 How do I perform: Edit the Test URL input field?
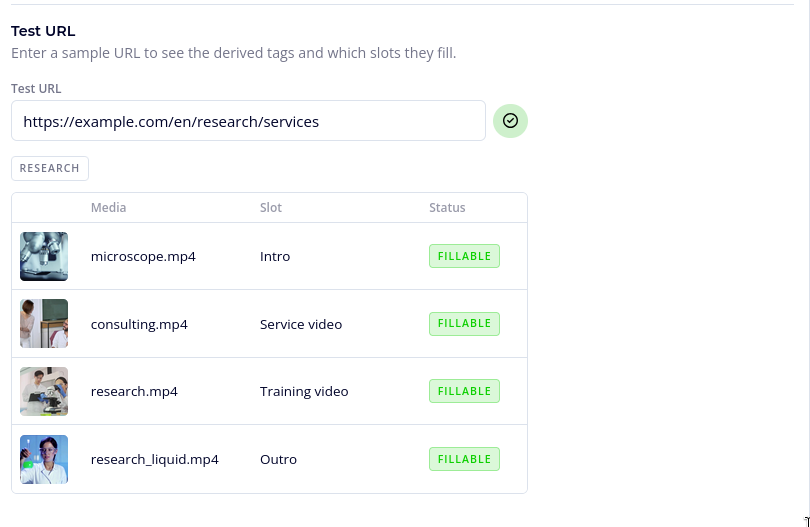[x=248, y=121]
